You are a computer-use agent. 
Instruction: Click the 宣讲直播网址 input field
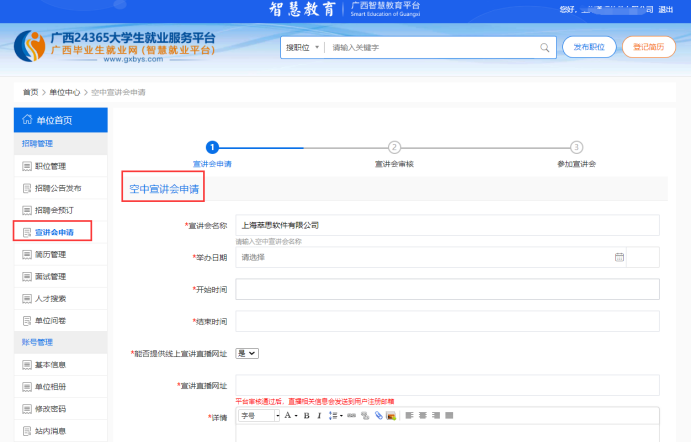[x=448, y=385]
